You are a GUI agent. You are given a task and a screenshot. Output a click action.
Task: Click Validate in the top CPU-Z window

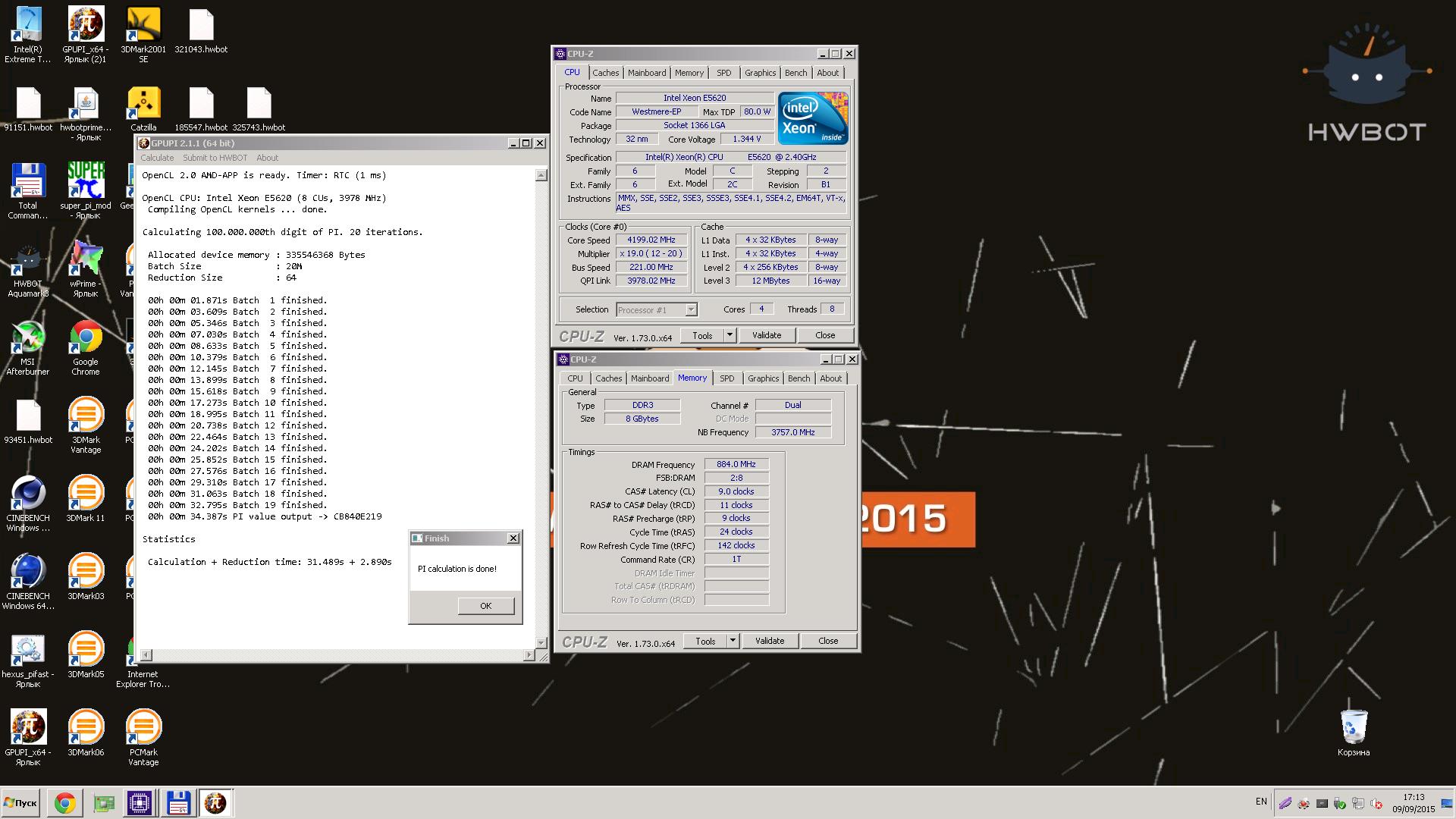(x=766, y=335)
